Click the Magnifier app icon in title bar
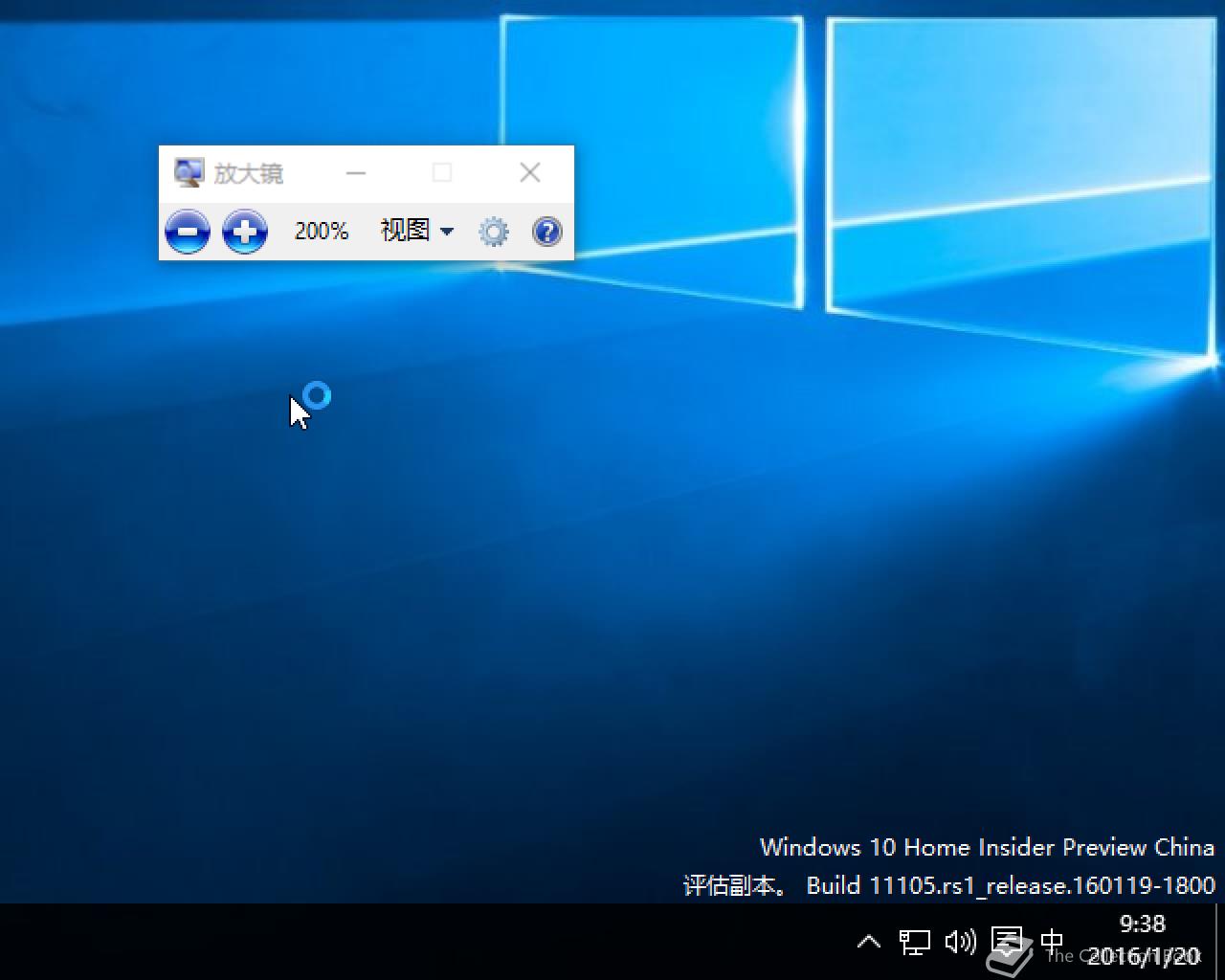The image size is (1225, 980). (189, 173)
